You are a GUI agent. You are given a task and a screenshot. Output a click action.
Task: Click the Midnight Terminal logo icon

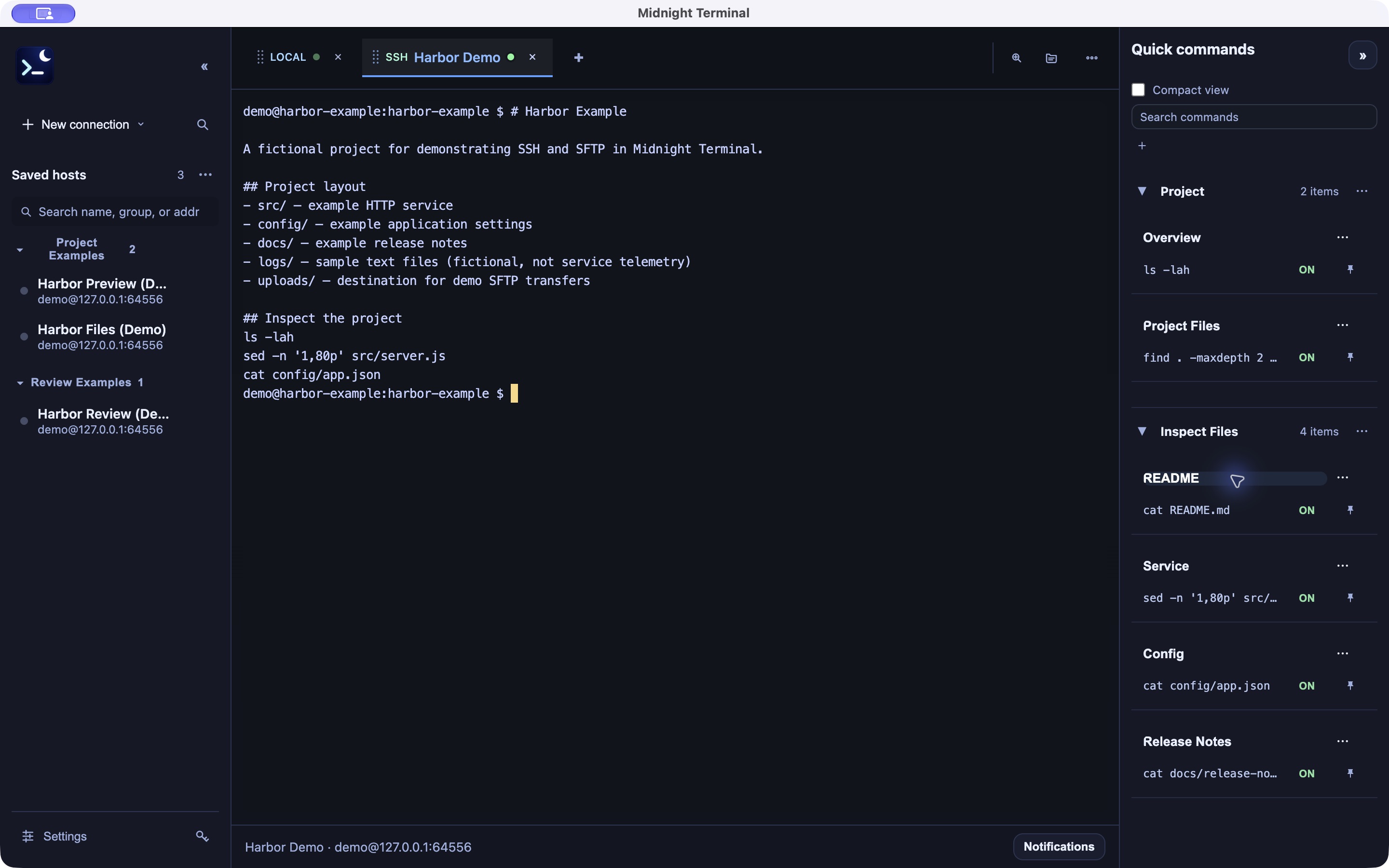(34, 66)
